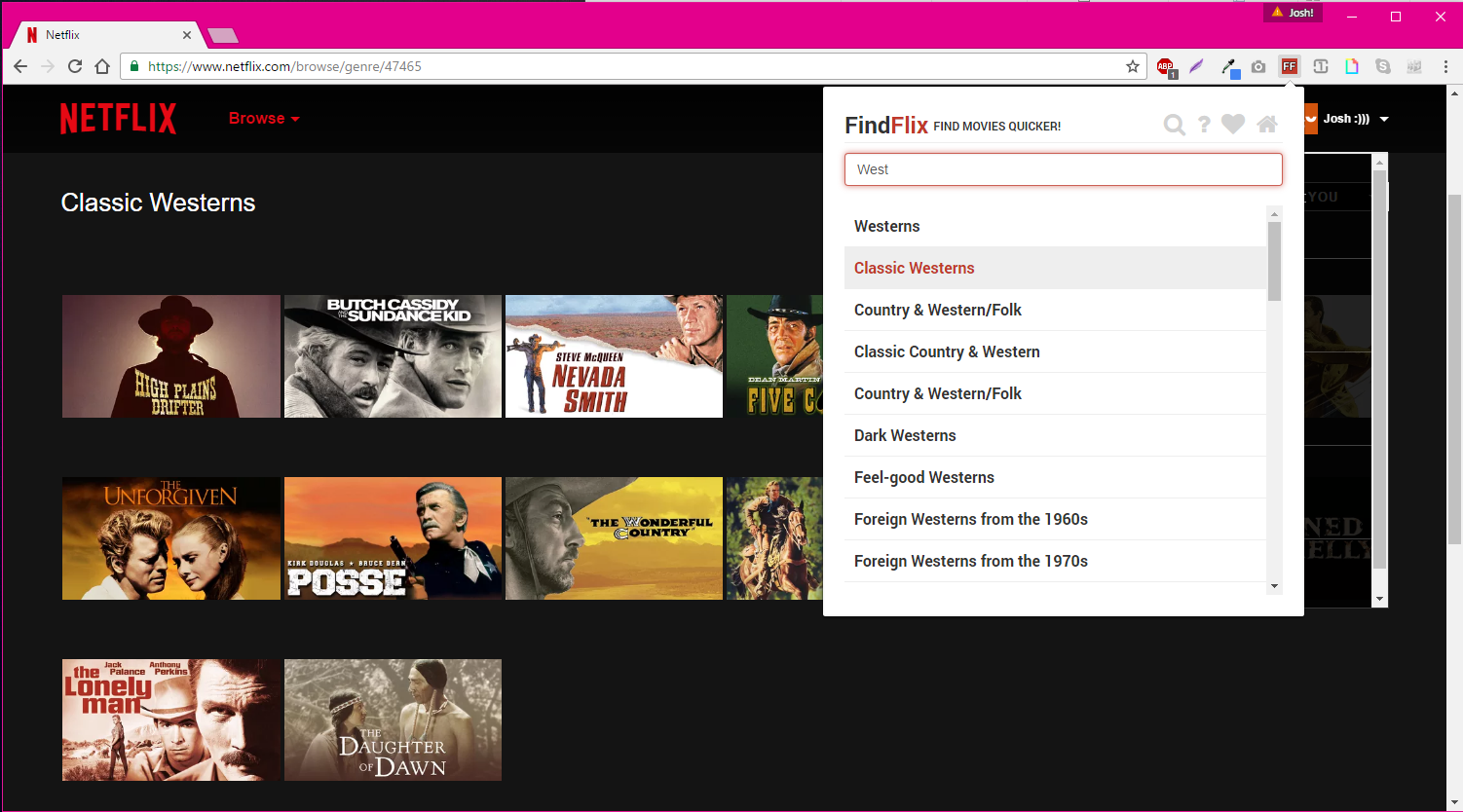Open the camera screenshot extension icon

coord(1258,66)
